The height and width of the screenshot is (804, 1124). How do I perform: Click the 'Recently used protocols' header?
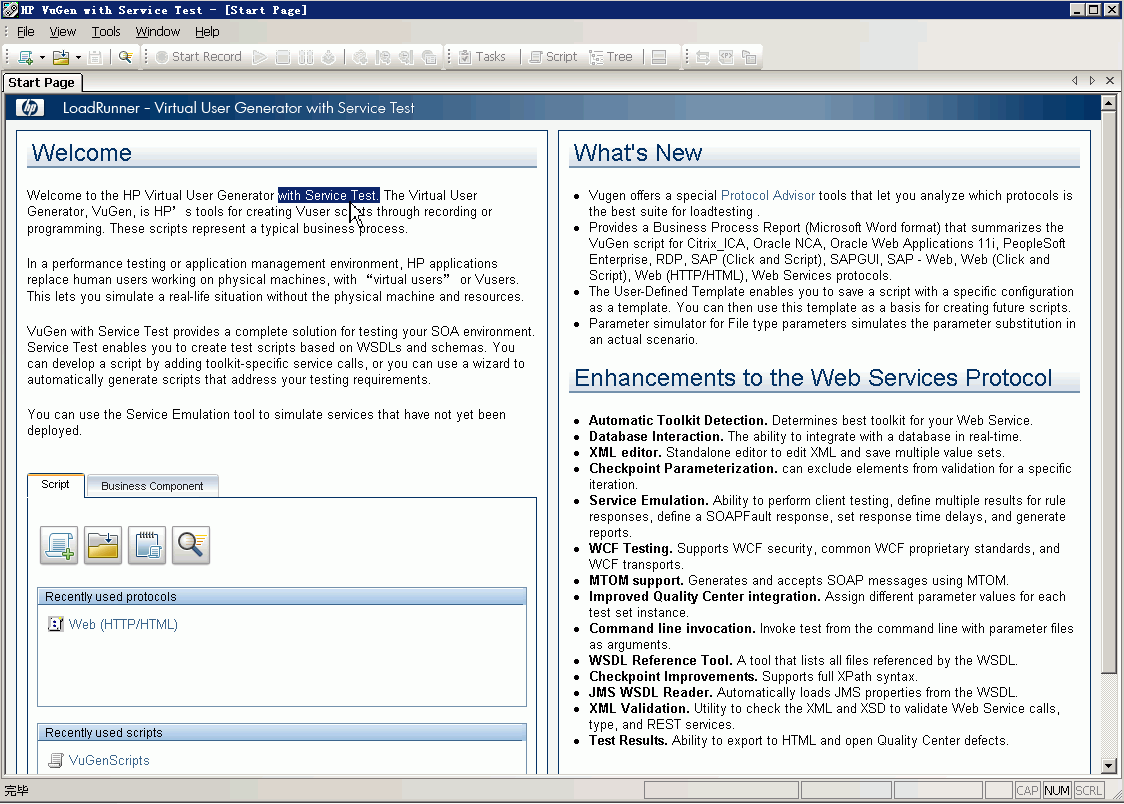(282, 597)
